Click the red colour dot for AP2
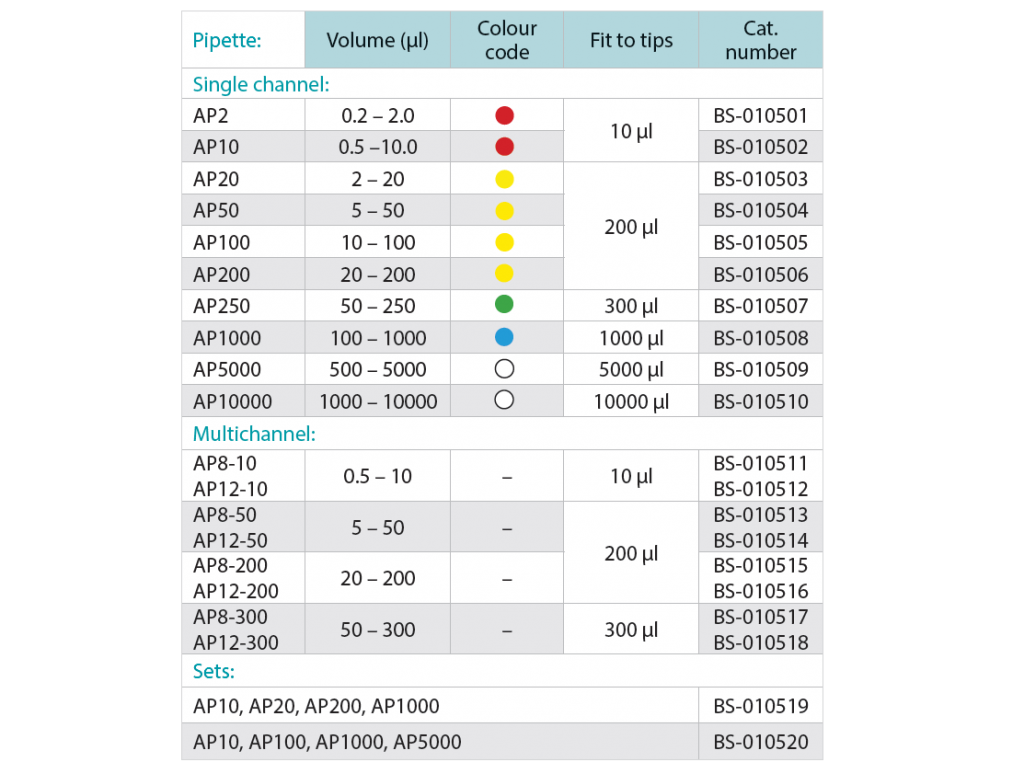 pyautogui.click(x=504, y=115)
